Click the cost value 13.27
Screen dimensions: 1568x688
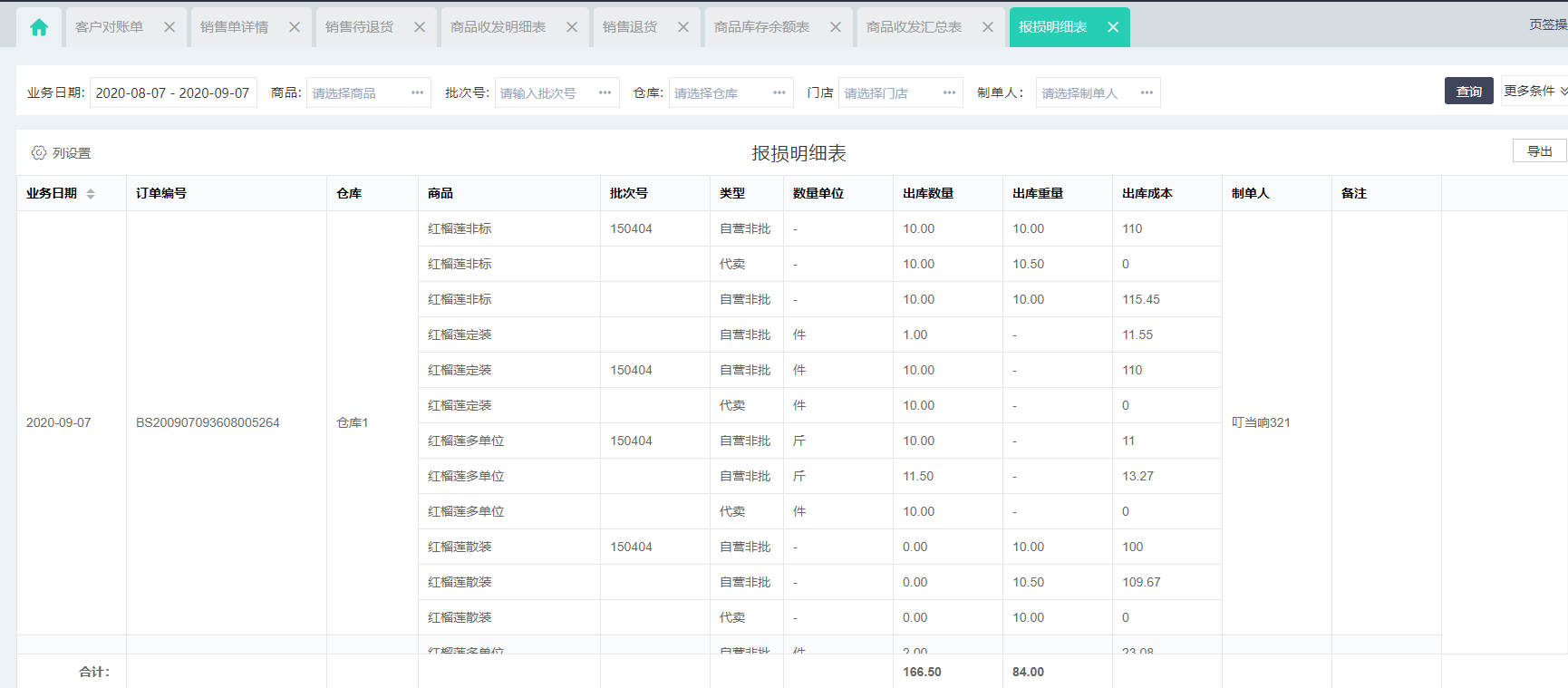coord(1137,477)
